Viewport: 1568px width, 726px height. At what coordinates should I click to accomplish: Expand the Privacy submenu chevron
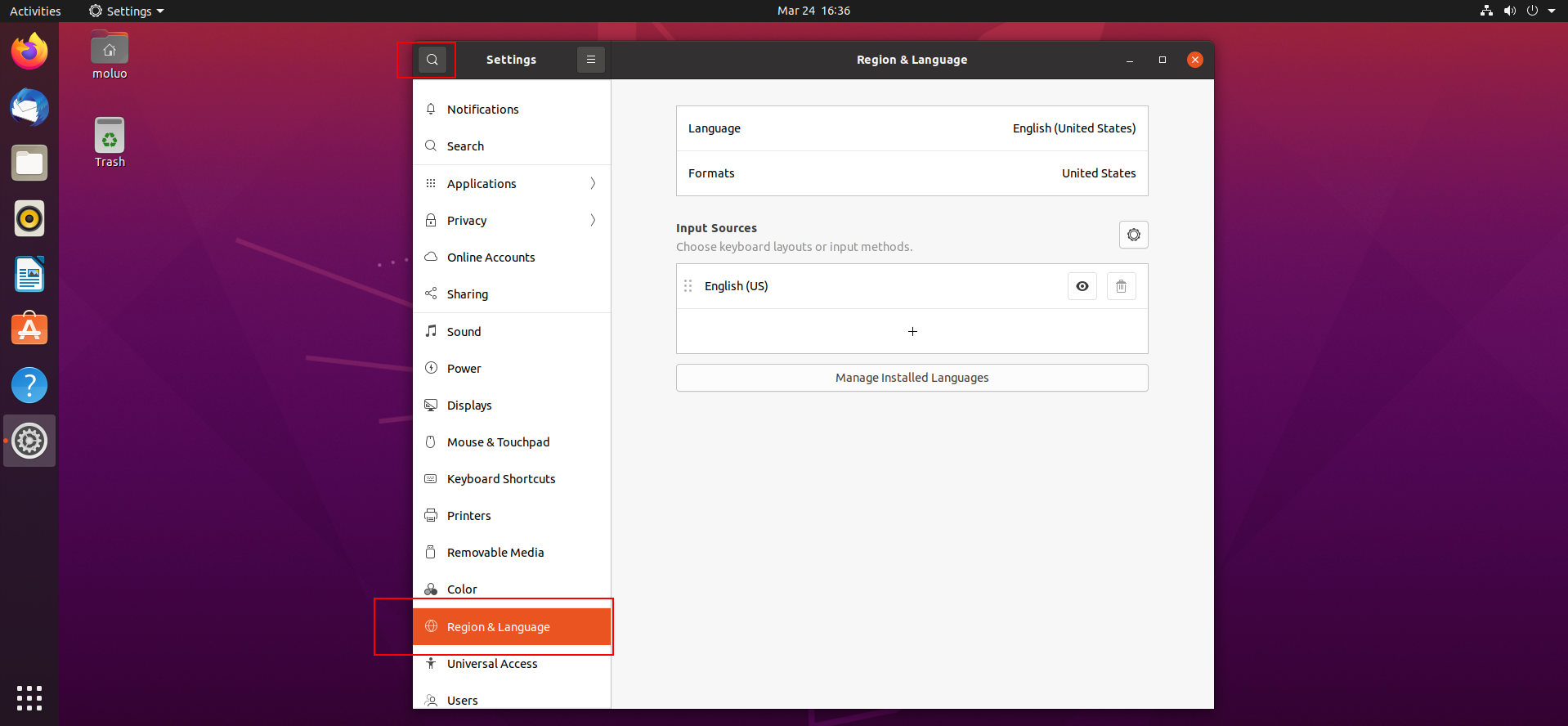tap(593, 220)
